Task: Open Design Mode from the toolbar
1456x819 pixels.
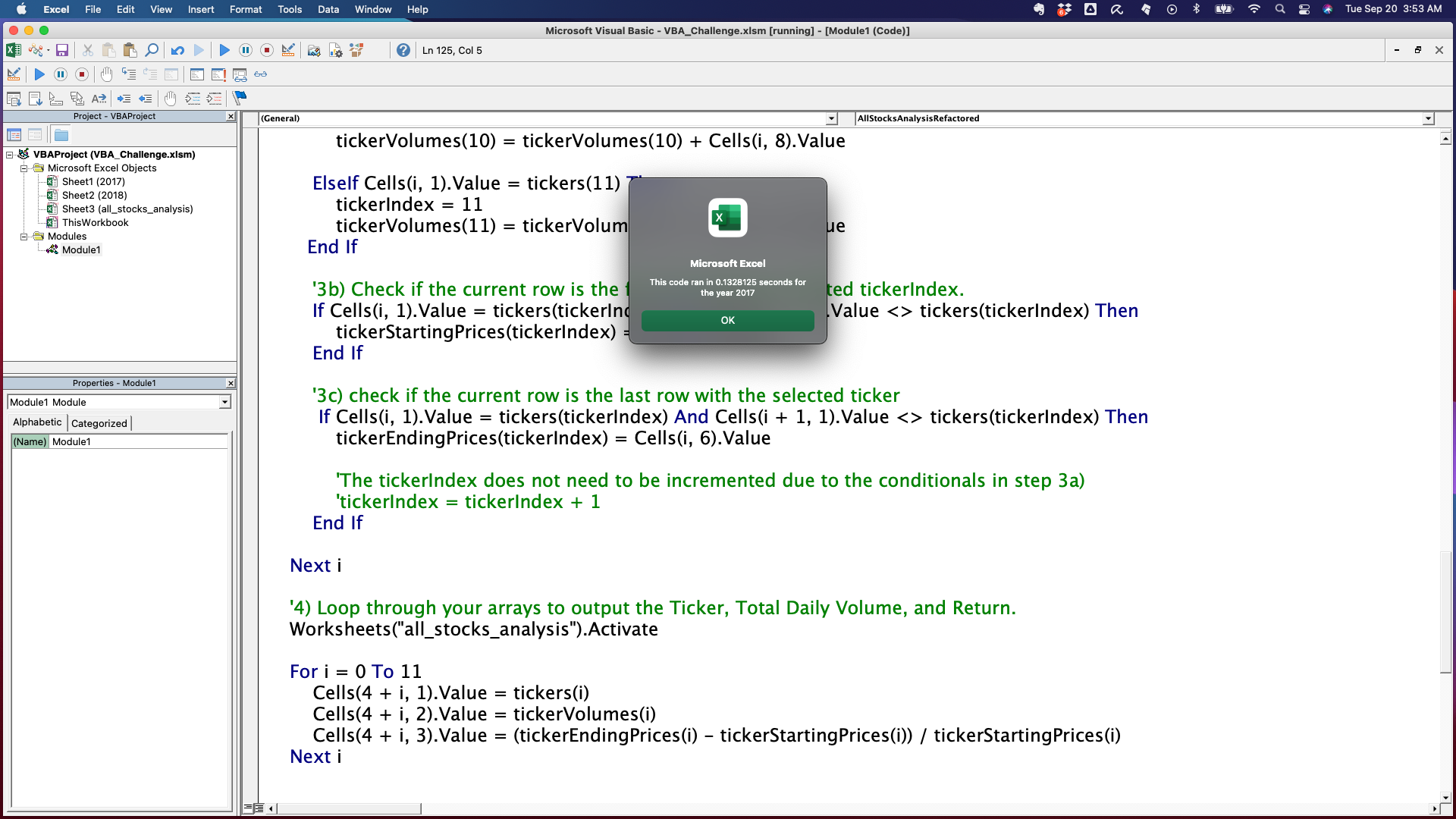Action: [x=287, y=50]
